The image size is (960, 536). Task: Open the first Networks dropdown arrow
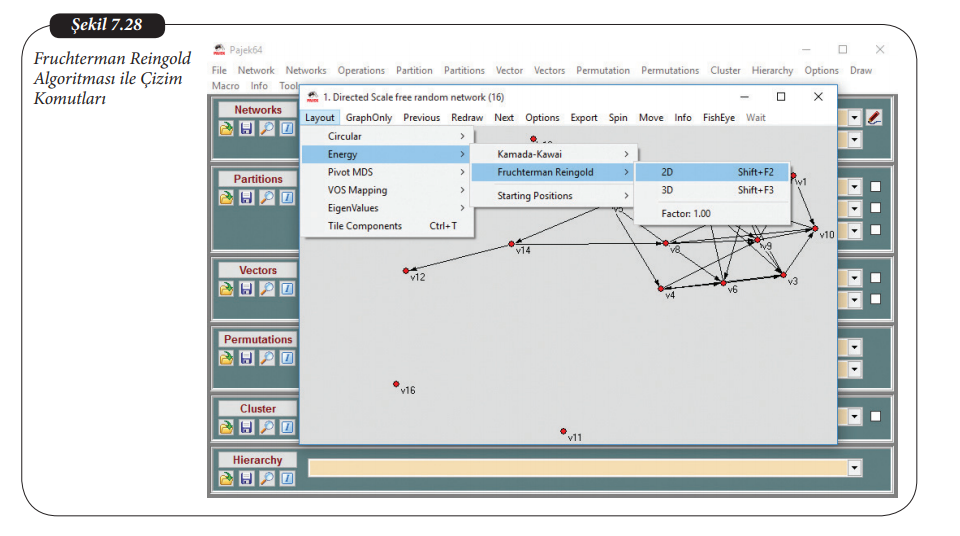pyautogui.click(x=854, y=118)
